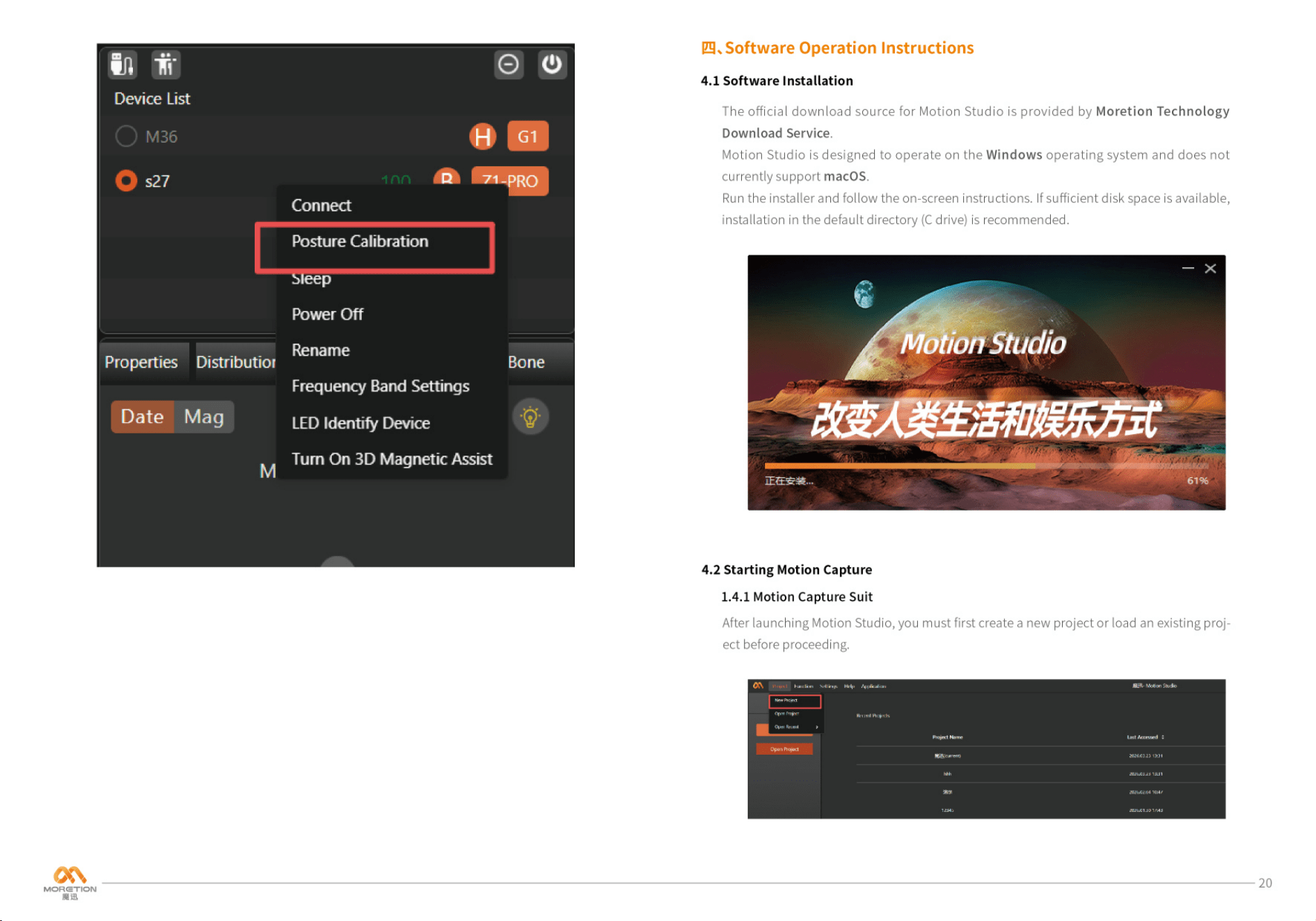Click the Moretion logo in the page footer
Image resolution: width=1316 pixels, height=921 pixels.
70,882
